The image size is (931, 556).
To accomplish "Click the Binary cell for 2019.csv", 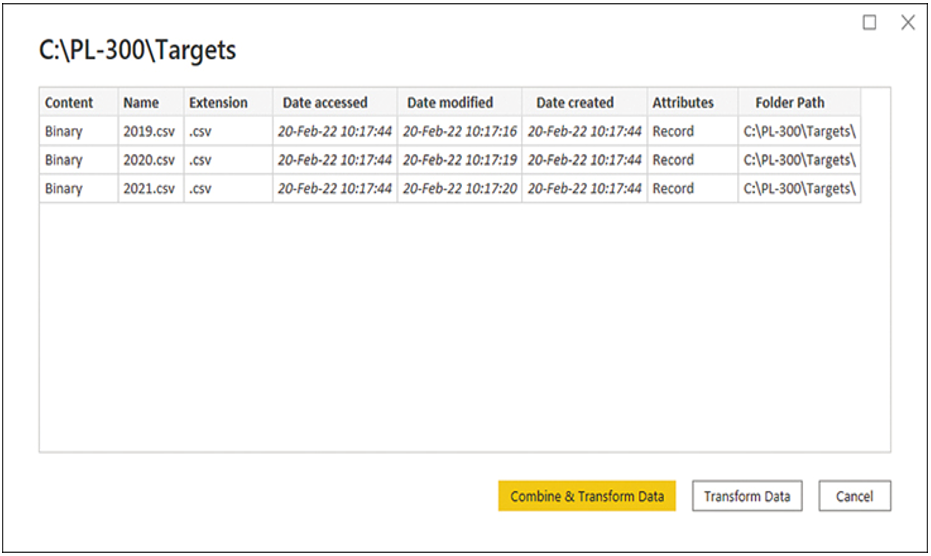I will pyautogui.click(x=78, y=131).
